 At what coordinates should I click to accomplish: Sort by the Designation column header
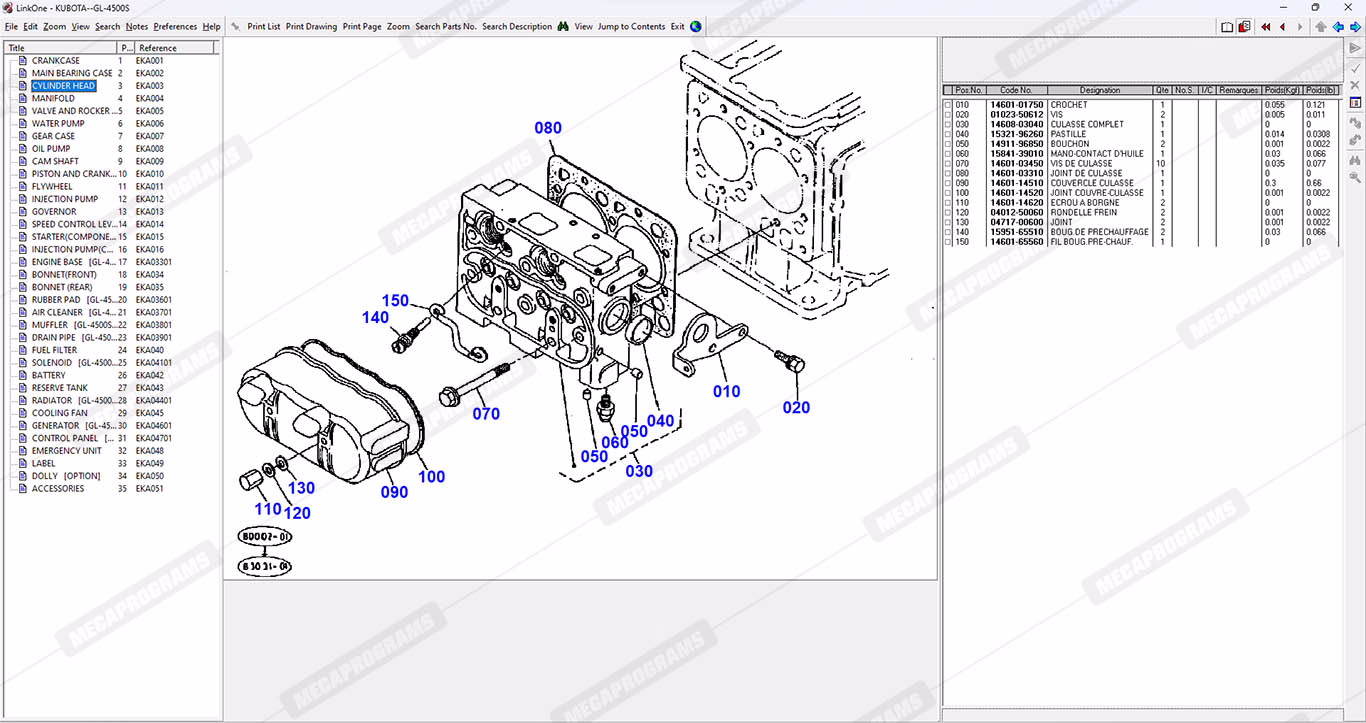pos(1100,90)
